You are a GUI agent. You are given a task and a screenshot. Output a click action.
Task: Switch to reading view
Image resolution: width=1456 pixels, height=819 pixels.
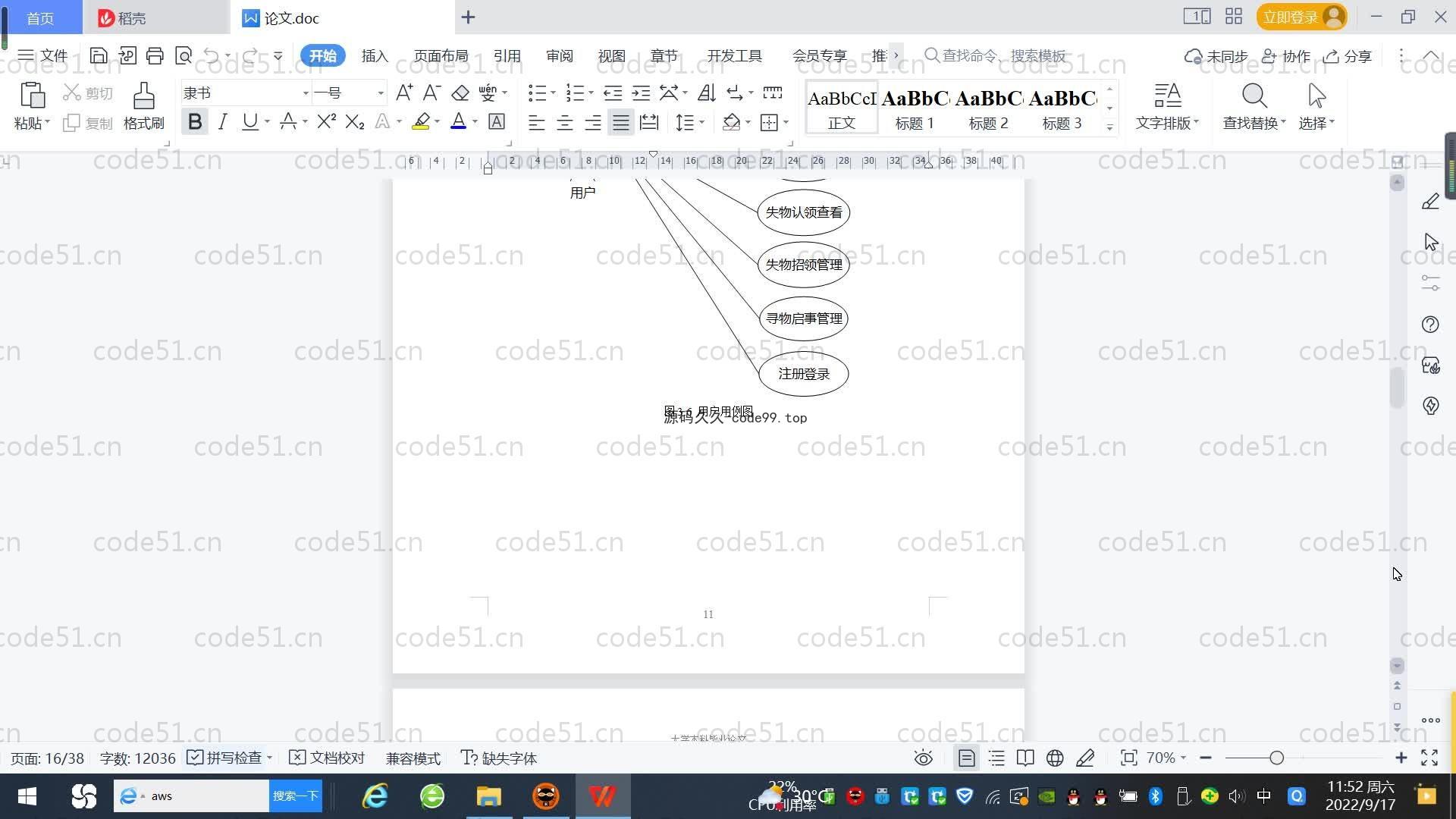click(x=1025, y=758)
